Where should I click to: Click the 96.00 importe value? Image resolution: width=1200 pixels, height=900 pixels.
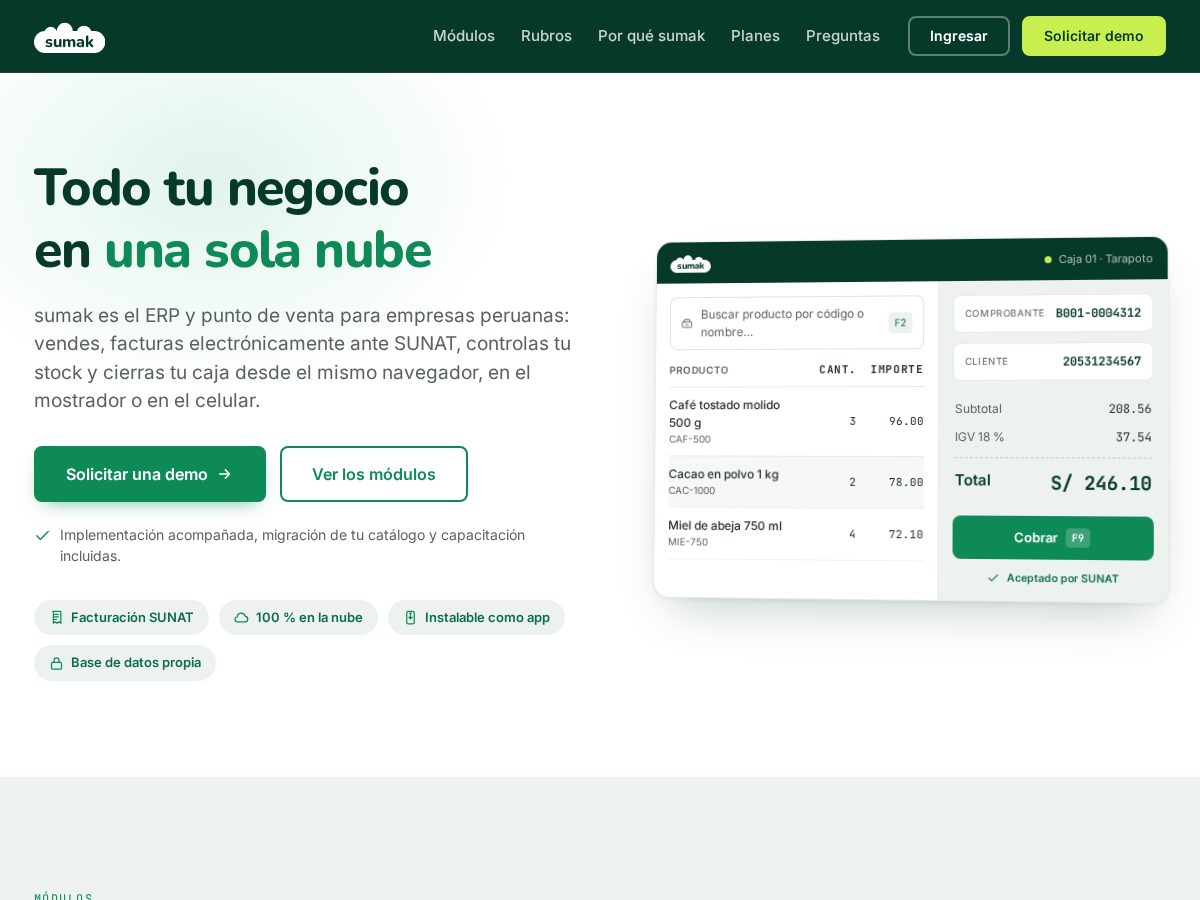(906, 421)
